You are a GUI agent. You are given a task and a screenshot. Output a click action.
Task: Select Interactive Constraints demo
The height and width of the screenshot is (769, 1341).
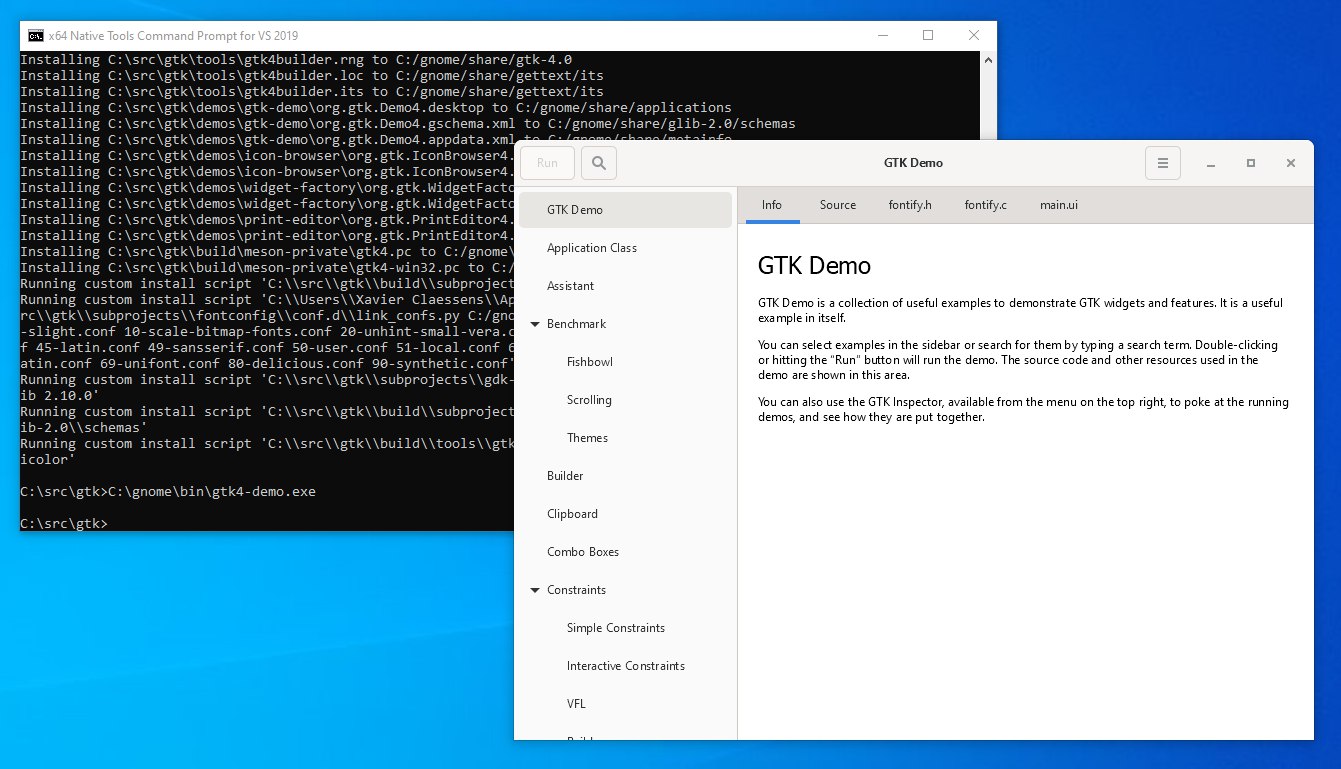pos(625,666)
